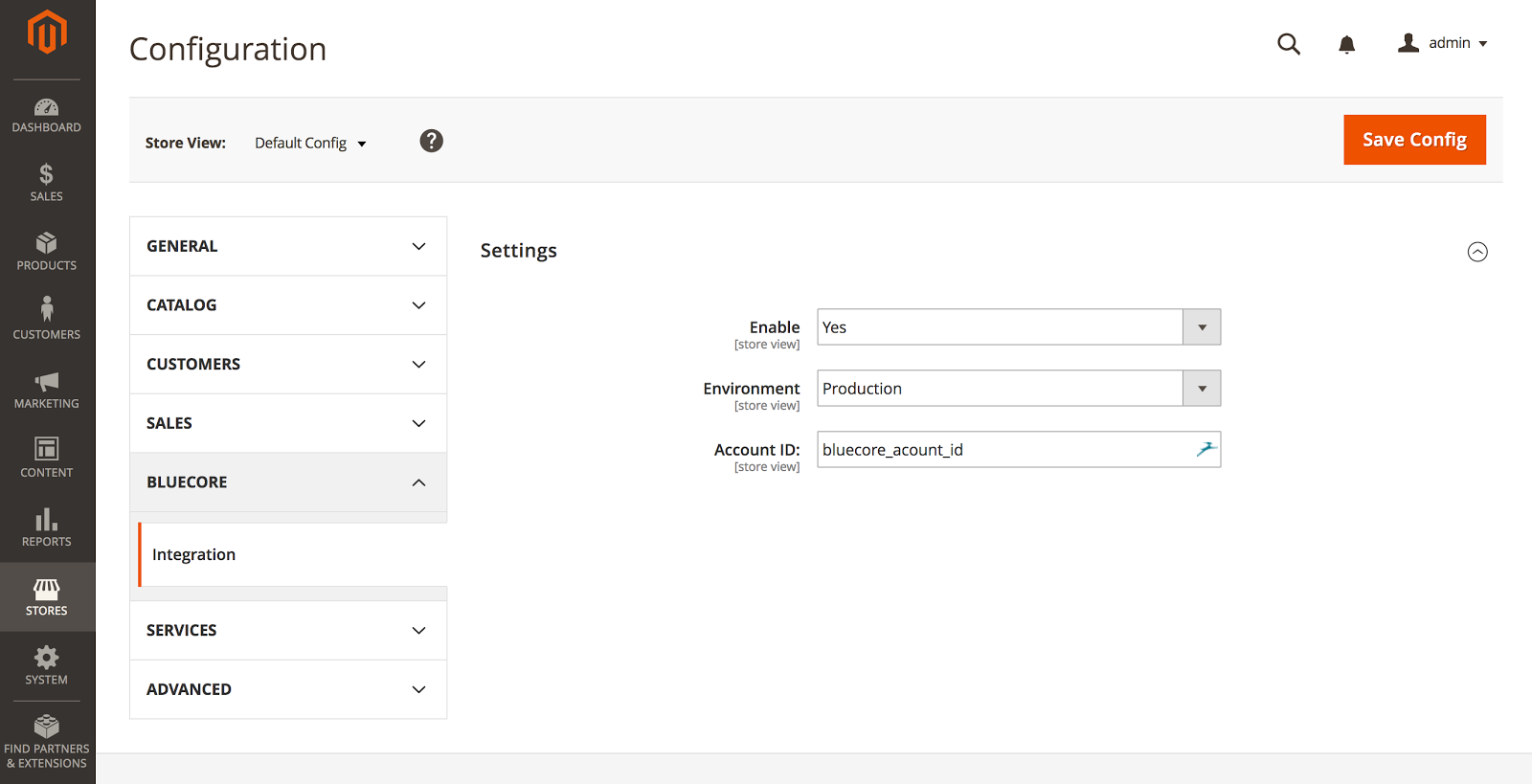Open the notifications bell
Viewport: 1532px width, 784px height.
(x=1346, y=44)
